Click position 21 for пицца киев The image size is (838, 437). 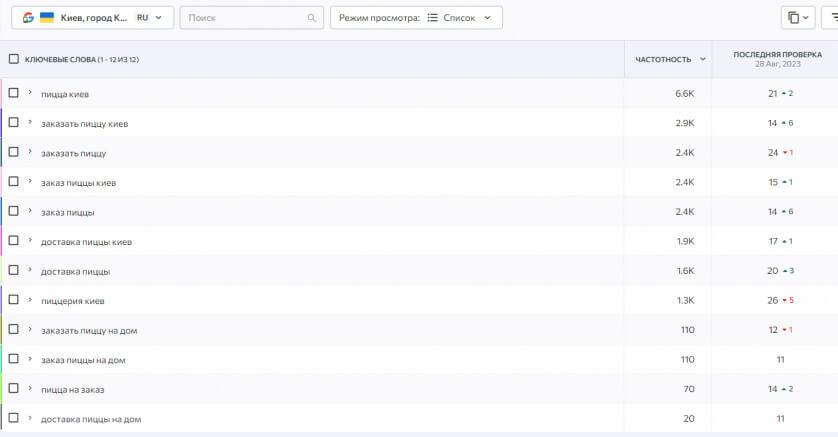tap(773, 93)
